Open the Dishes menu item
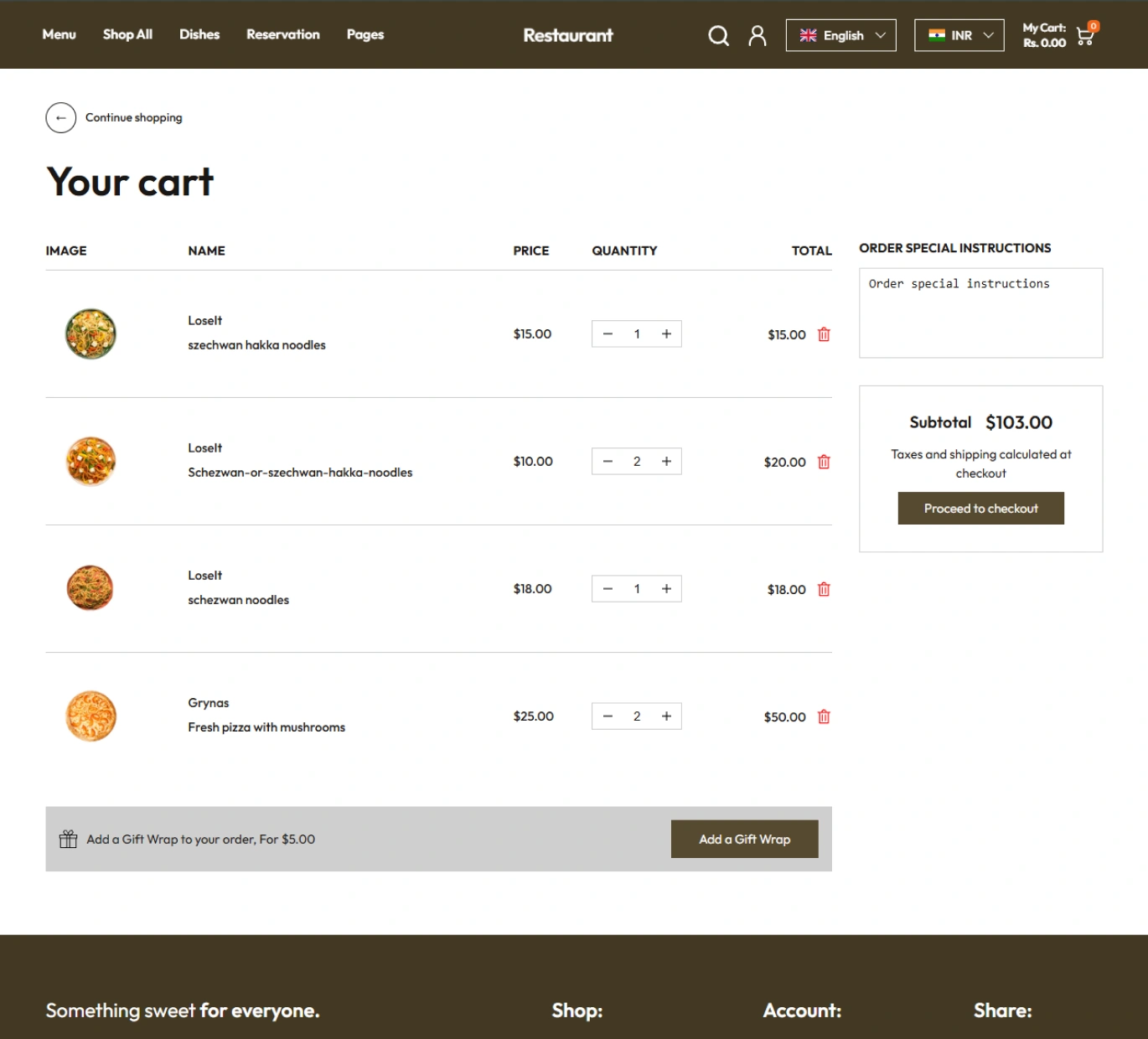 199,34
